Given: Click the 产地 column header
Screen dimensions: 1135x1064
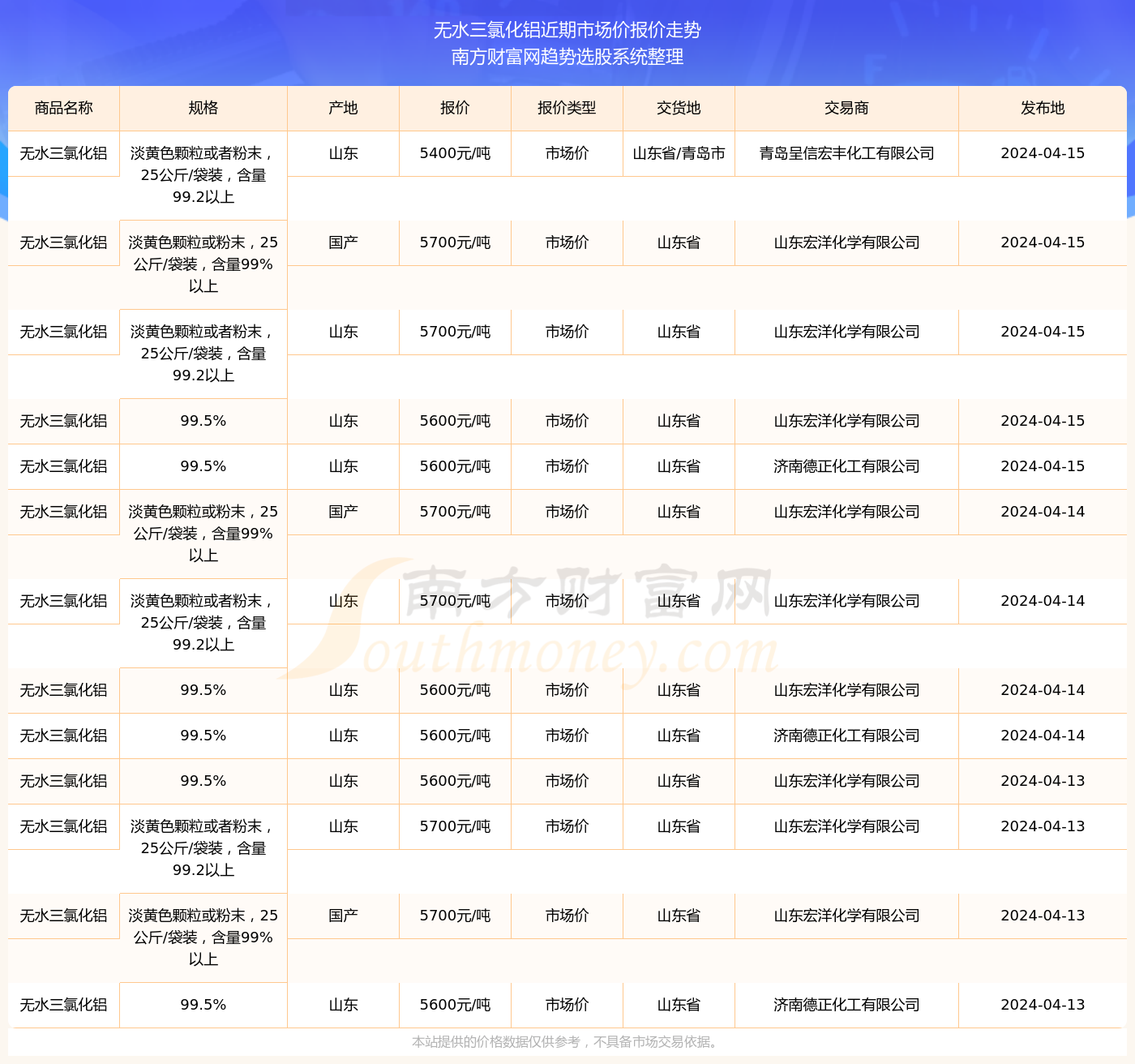Looking at the screenshot, I should [x=343, y=108].
